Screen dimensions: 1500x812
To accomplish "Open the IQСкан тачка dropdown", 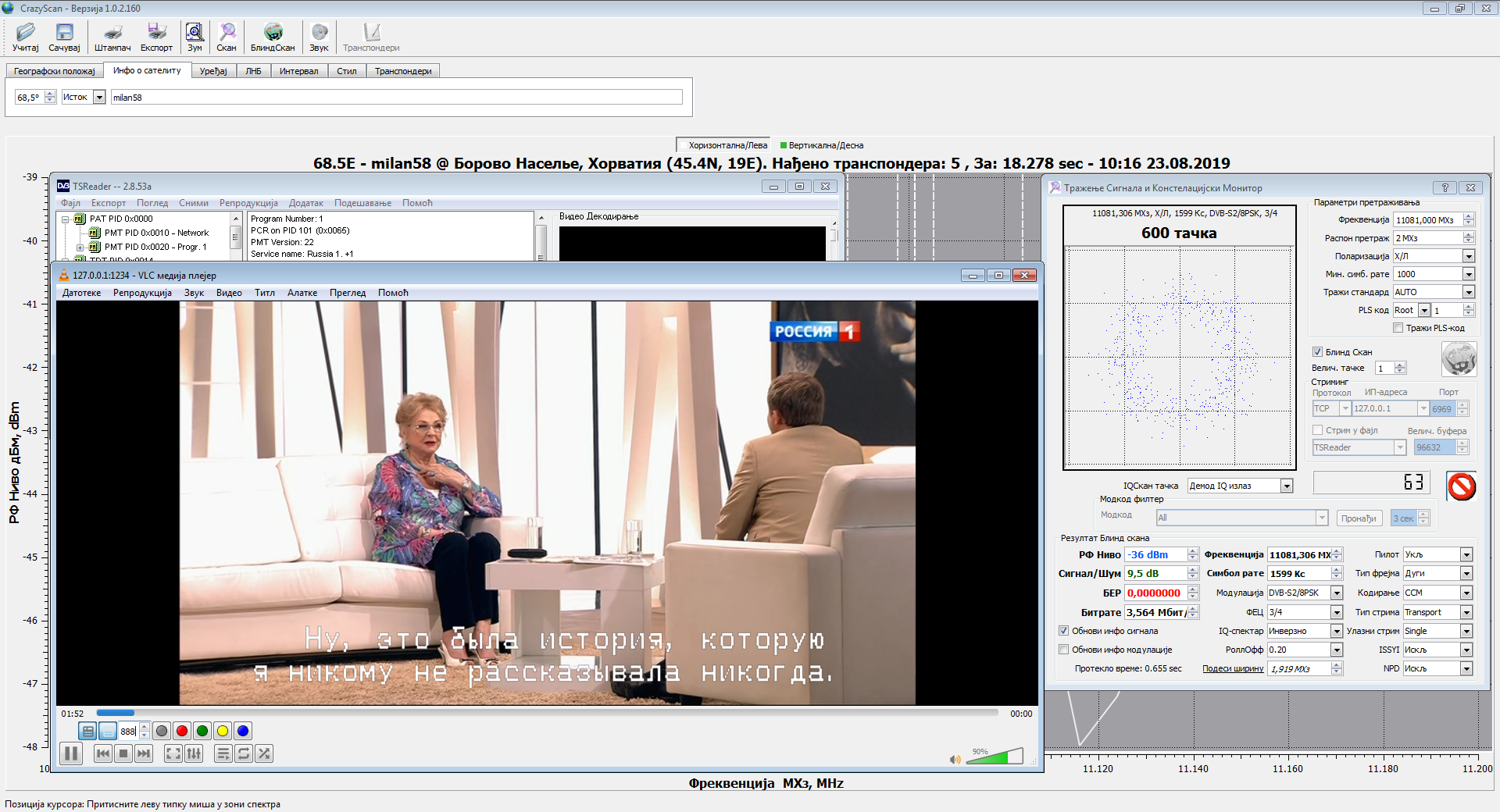I will point(1287,486).
